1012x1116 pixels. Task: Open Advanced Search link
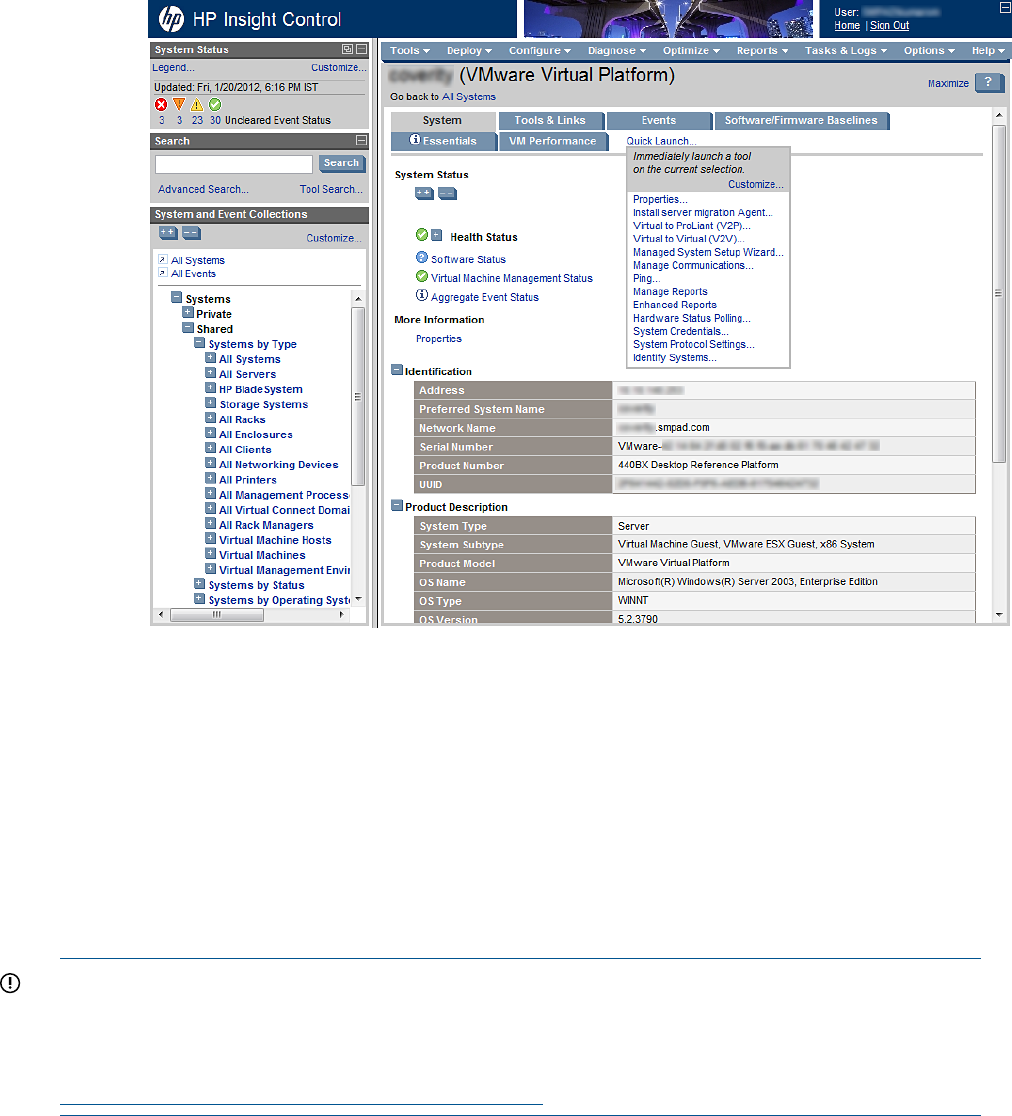tap(204, 189)
